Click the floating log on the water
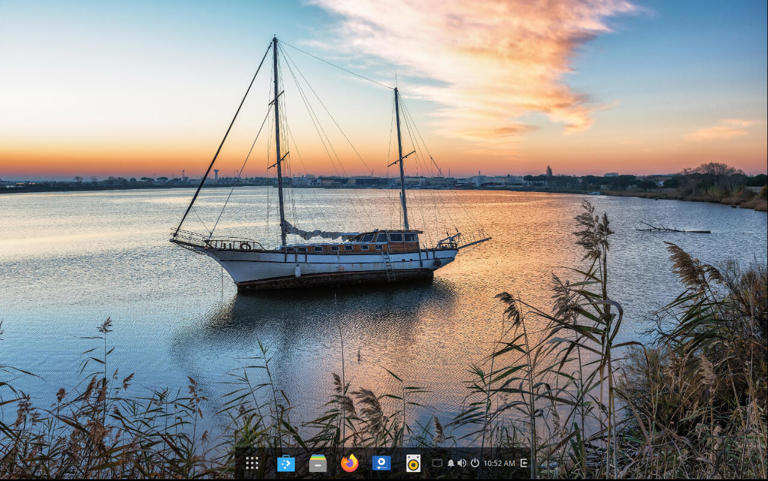Image resolution: width=768 pixels, height=481 pixels. coord(672,229)
